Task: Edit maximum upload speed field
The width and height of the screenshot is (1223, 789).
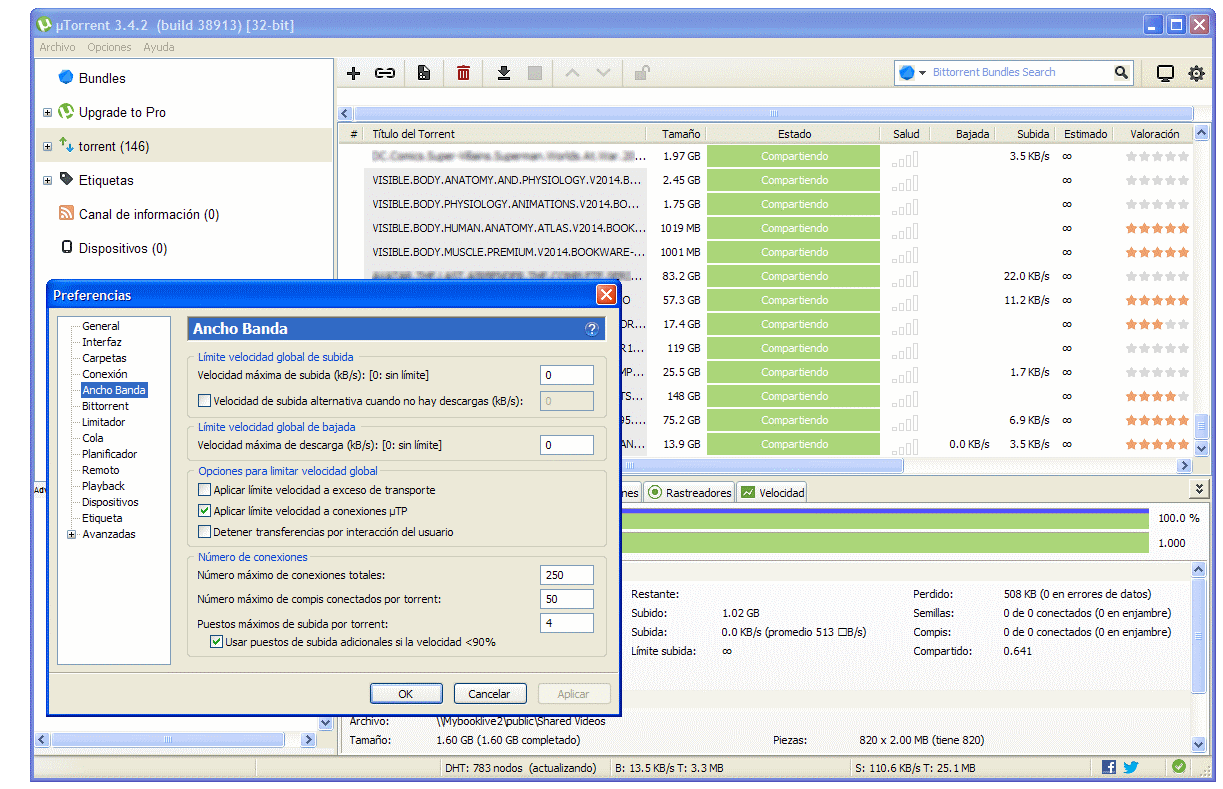Action: point(567,375)
